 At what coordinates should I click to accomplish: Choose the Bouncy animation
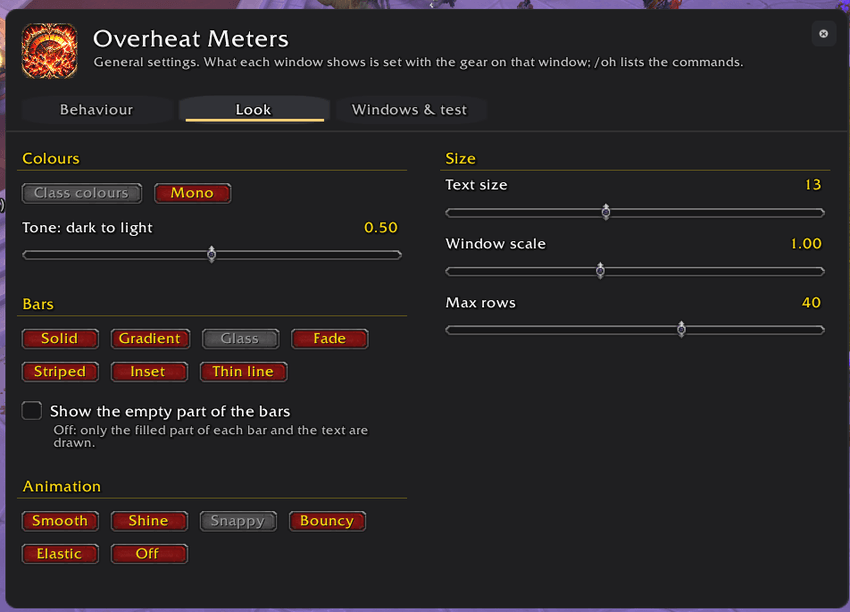327,521
